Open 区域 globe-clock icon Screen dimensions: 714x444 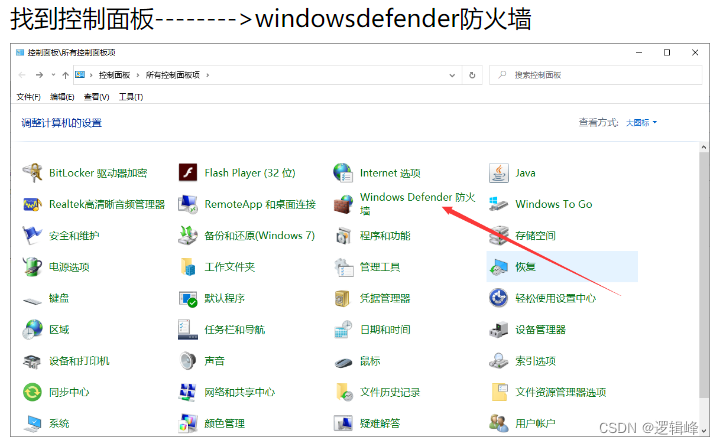[x=32, y=330]
